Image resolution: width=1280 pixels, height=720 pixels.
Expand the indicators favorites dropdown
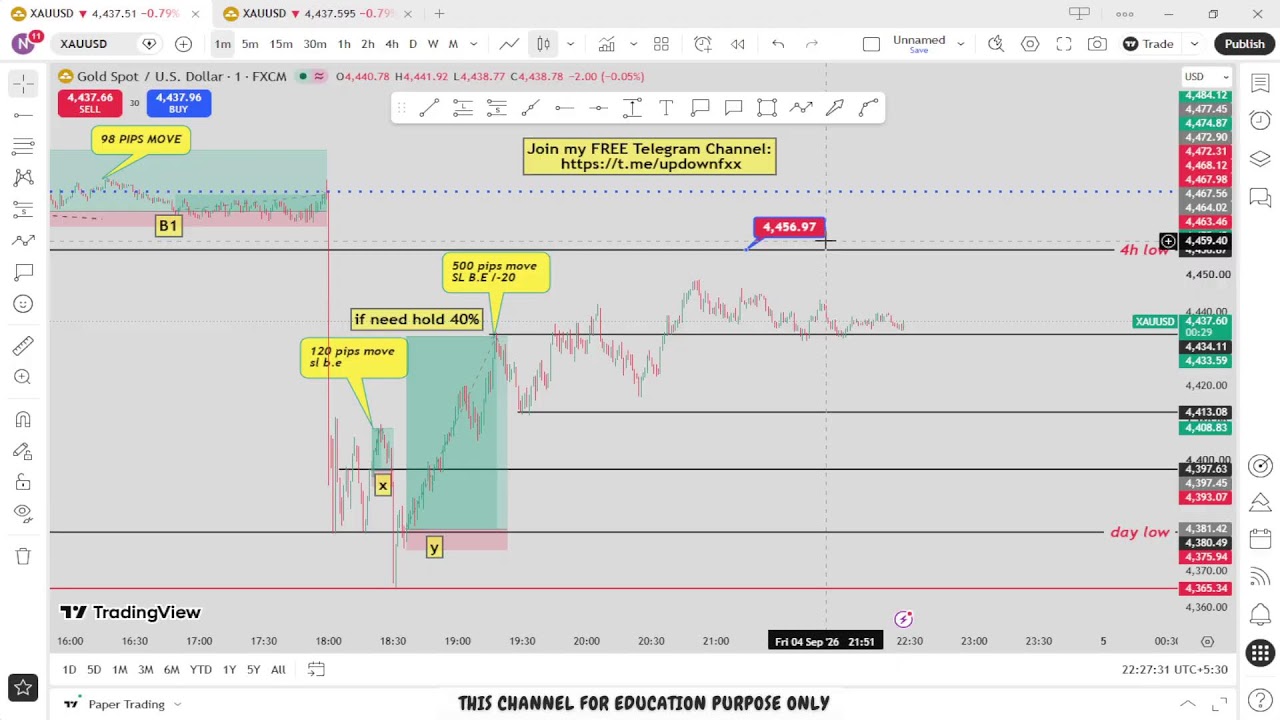point(633,44)
